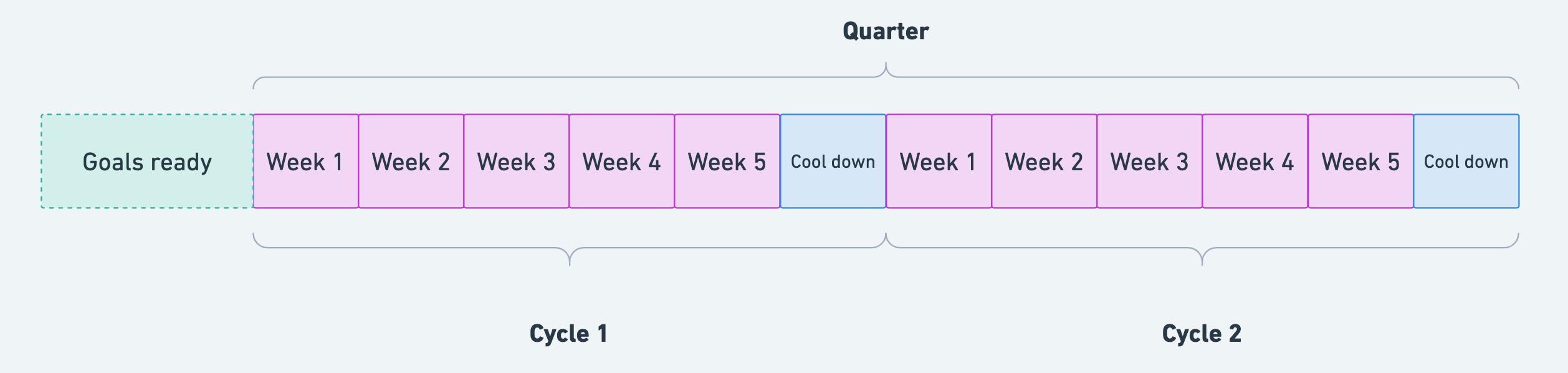Click Week 3 block under Cycle 1
The image size is (1568, 373).
tap(516, 162)
